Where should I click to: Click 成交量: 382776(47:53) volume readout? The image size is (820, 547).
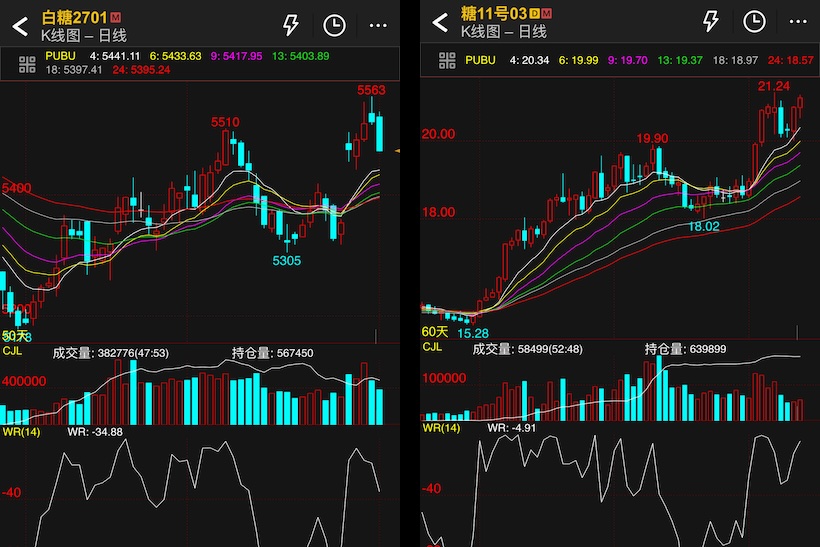[x=110, y=353]
